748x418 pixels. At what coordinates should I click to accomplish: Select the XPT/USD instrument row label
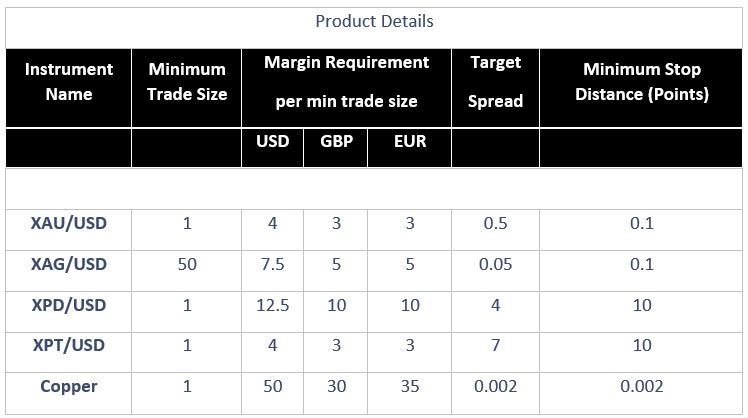click(x=69, y=345)
